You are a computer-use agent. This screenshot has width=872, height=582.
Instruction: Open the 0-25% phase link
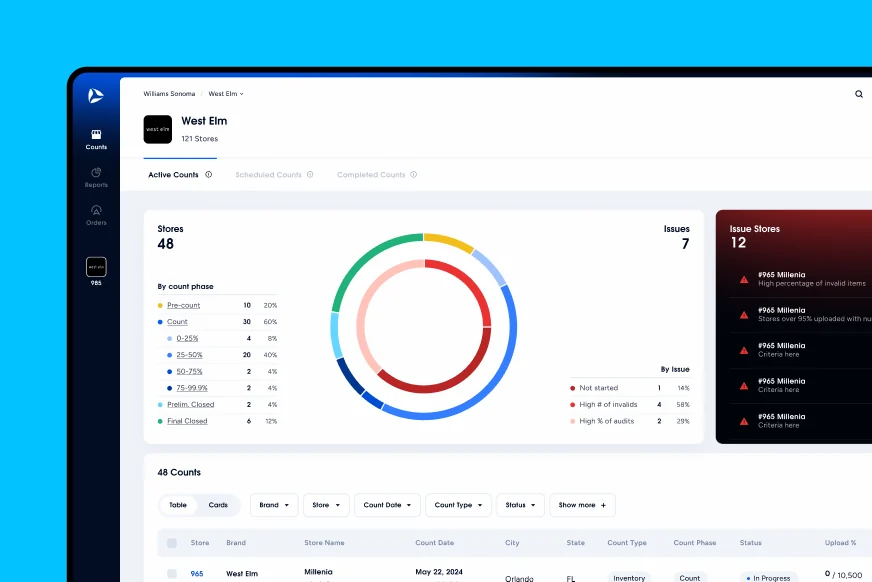point(187,338)
